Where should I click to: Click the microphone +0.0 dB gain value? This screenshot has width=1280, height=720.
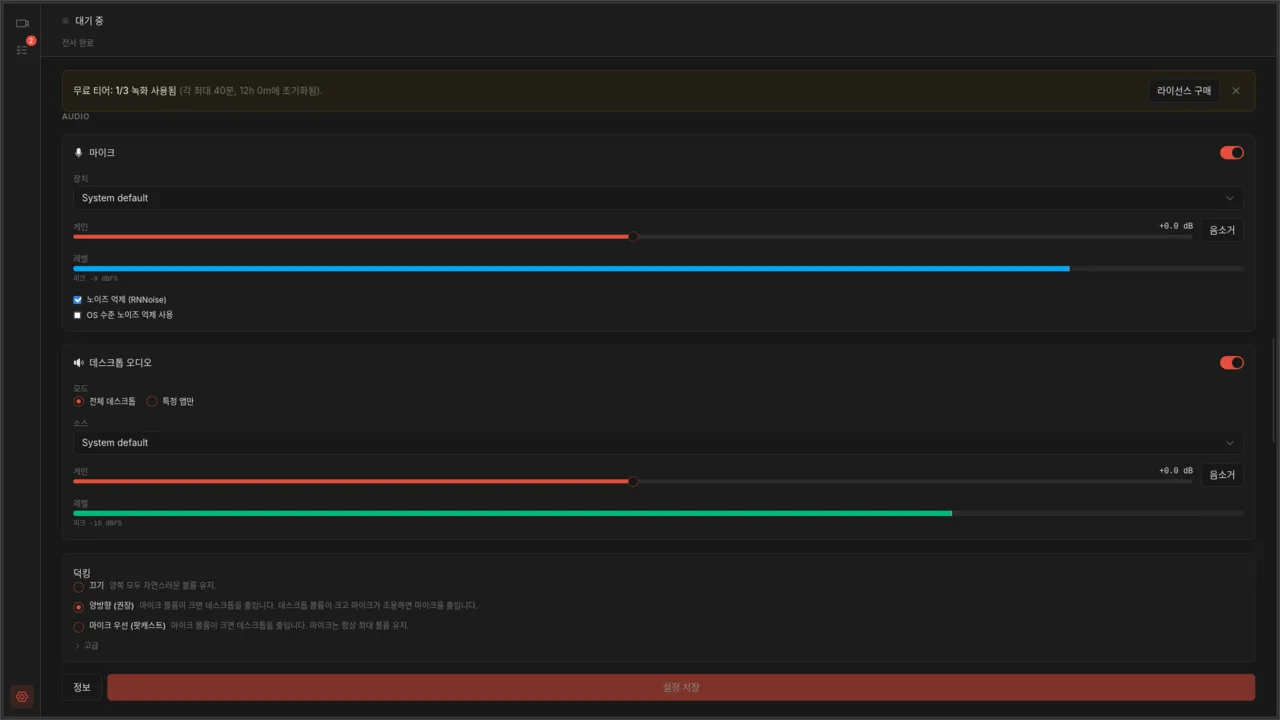(1176, 226)
